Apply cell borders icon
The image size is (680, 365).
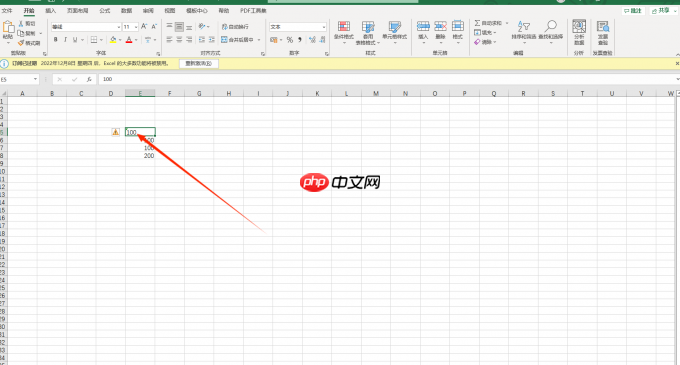94,40
